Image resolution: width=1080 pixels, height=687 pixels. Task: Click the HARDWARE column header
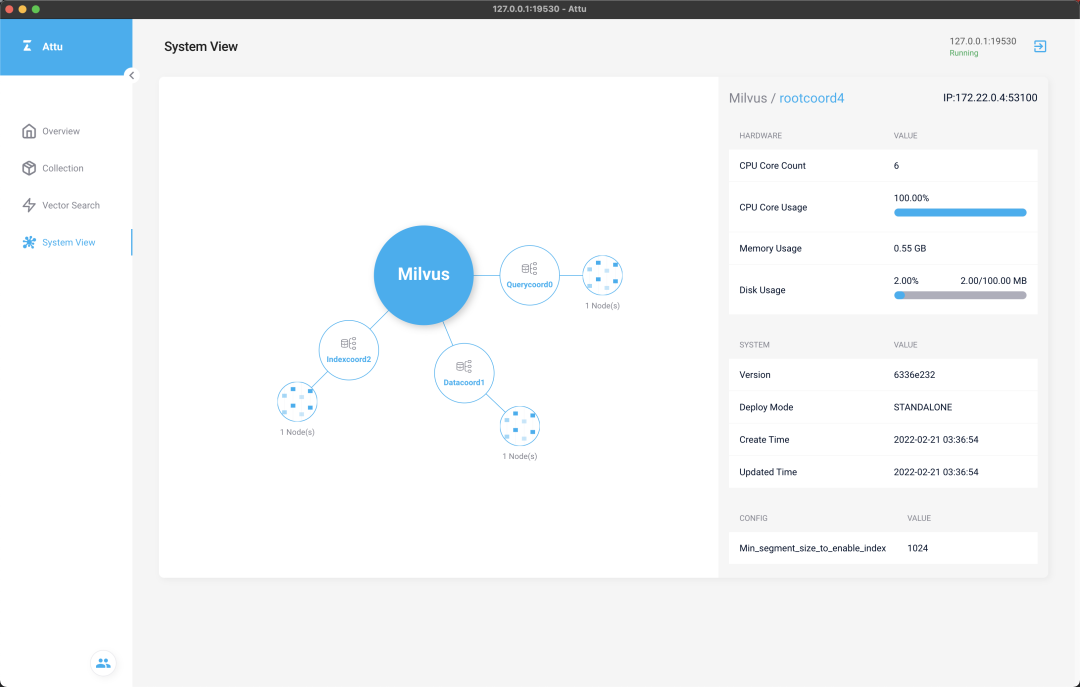click(760, 136)
